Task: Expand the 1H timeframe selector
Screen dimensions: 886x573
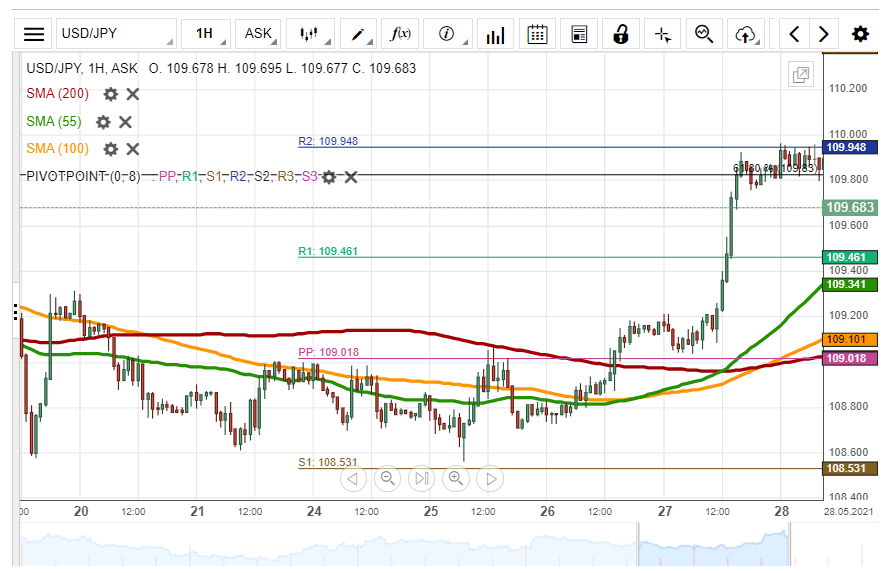Action: click(x=205, y=34)
